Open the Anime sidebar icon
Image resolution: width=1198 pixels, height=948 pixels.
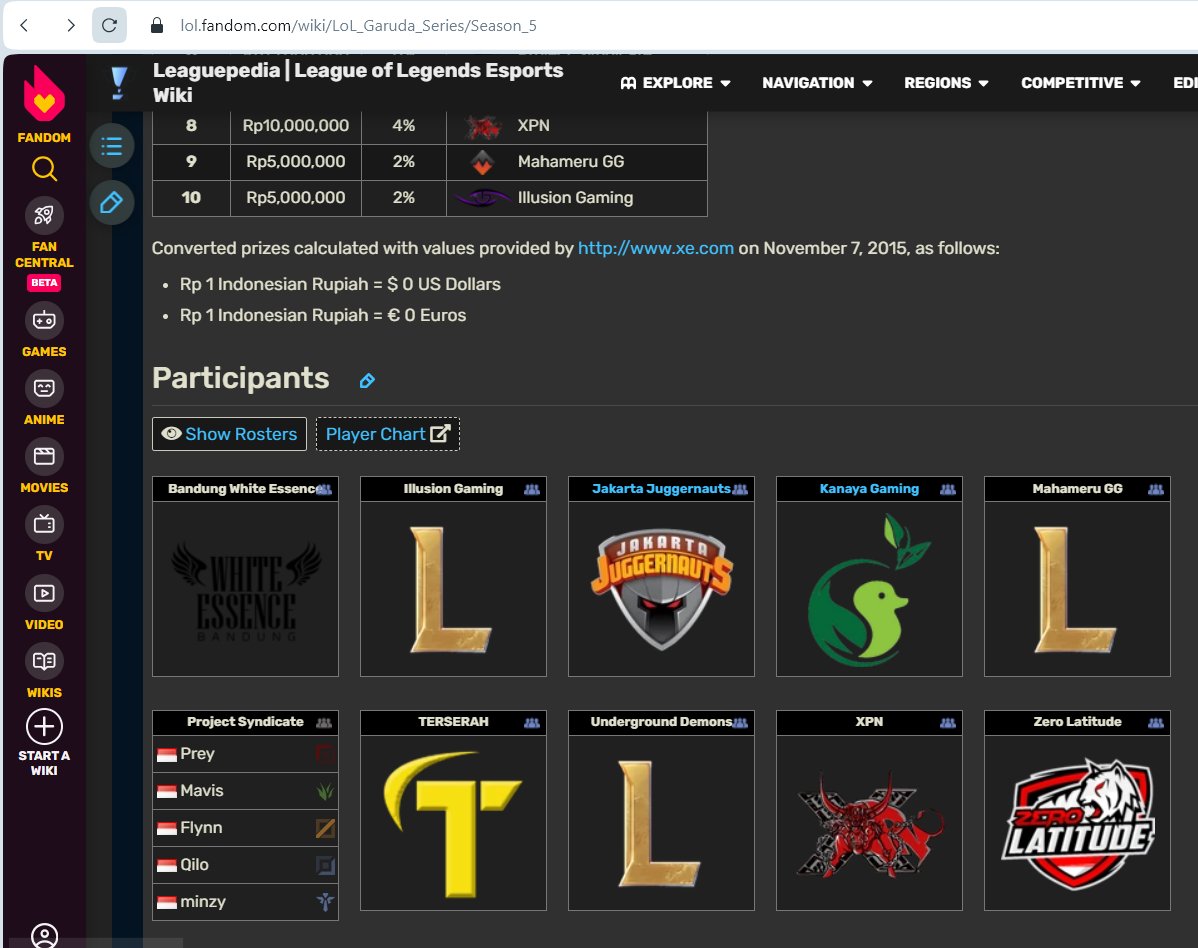coord(44,388)
